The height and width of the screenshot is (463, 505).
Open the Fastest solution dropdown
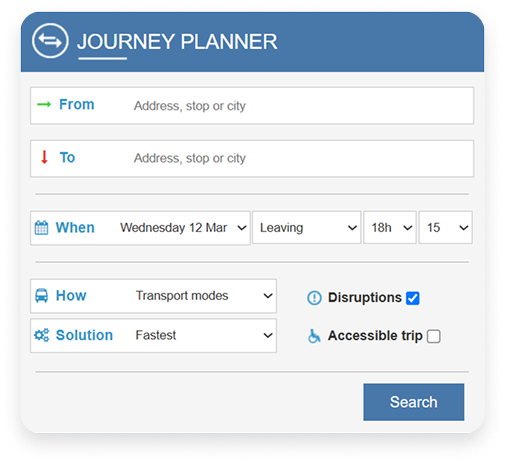[204, 335]
